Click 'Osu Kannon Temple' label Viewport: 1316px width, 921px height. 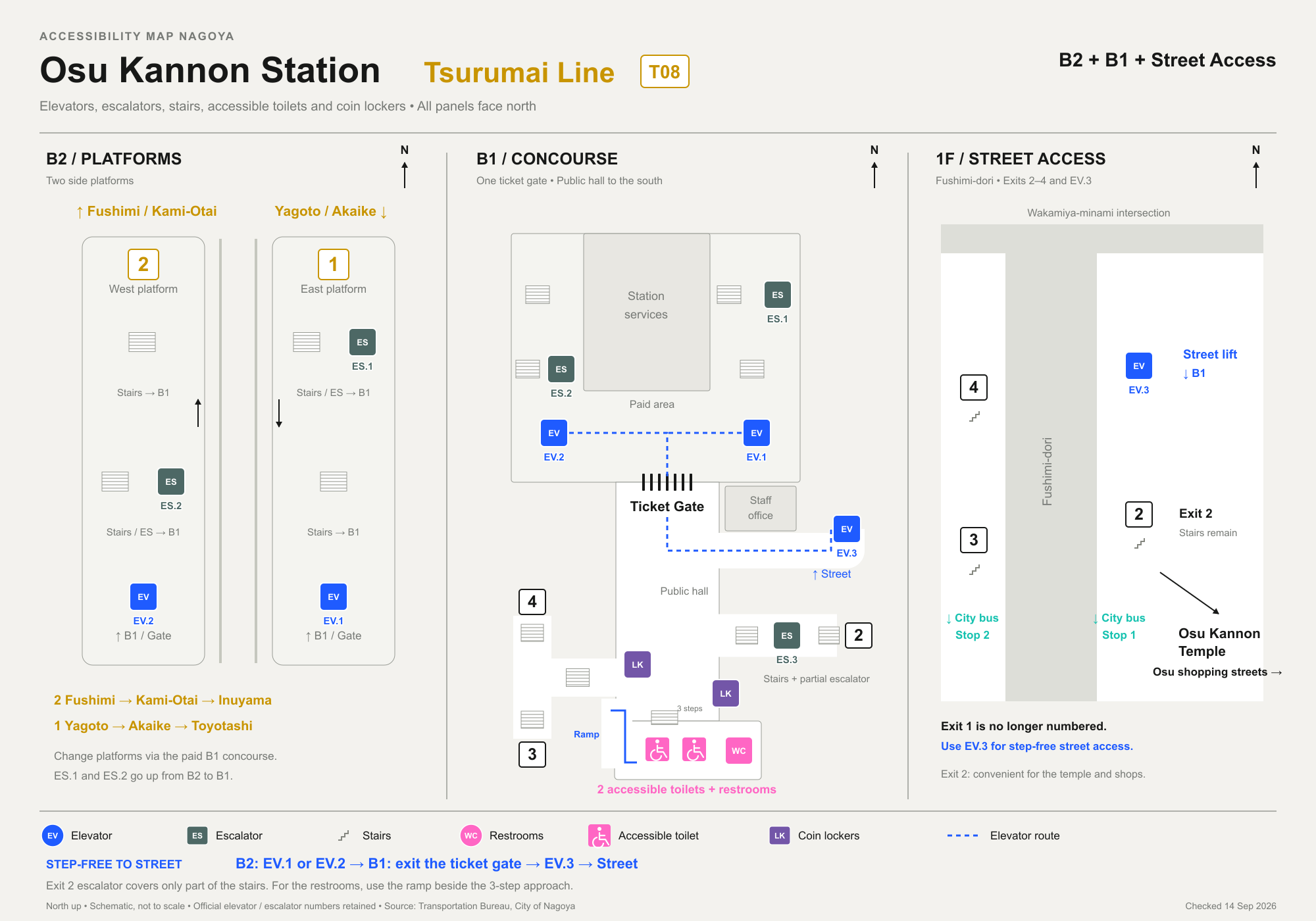[1219, 642]
